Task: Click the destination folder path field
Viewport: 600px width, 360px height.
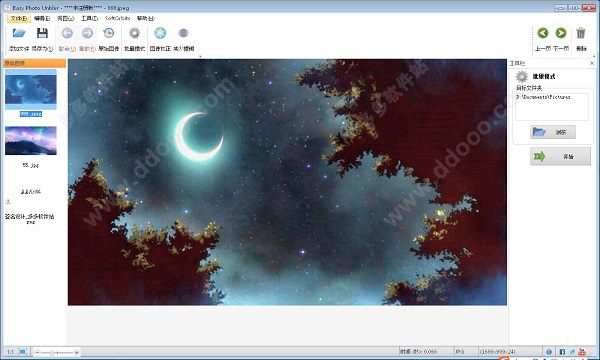Action: [x=551, y=107]
